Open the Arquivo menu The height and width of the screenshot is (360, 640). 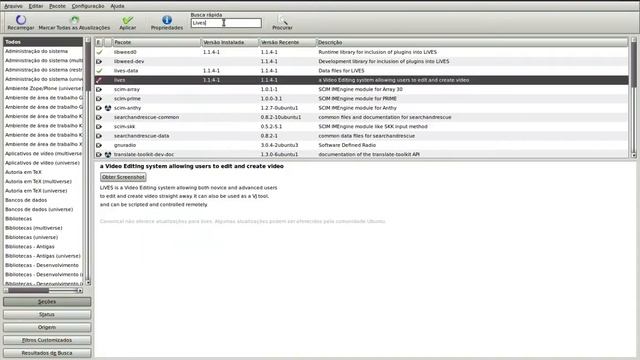(13, 6)
